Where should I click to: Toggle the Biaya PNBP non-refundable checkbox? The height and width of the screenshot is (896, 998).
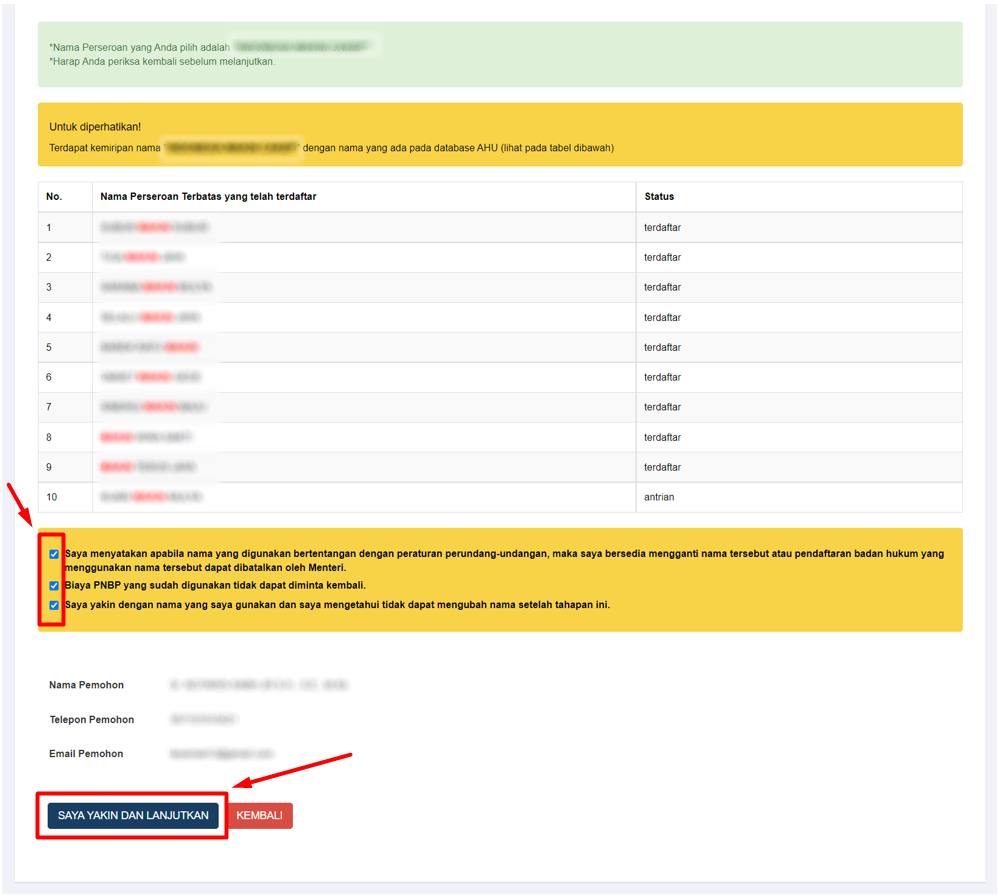(x=54, y=586)
